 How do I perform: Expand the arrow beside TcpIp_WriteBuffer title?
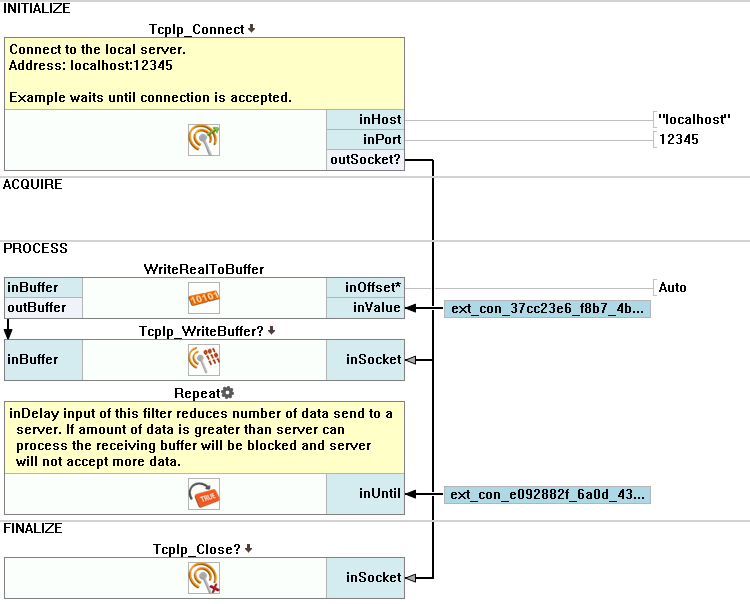tap(272, 330)
